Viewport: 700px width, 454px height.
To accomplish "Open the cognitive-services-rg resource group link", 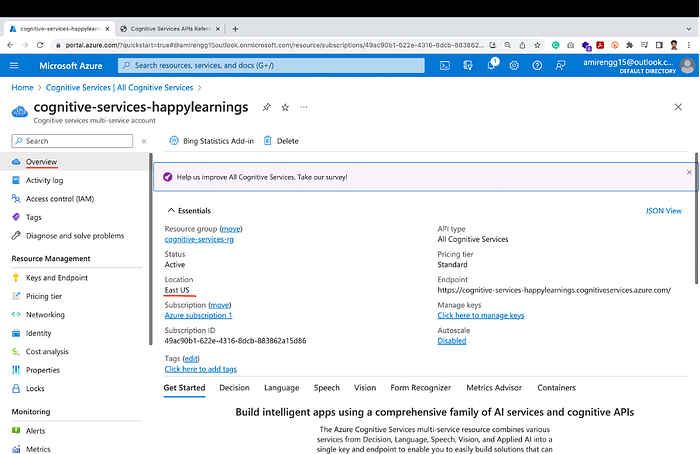I will coord(199,239).
